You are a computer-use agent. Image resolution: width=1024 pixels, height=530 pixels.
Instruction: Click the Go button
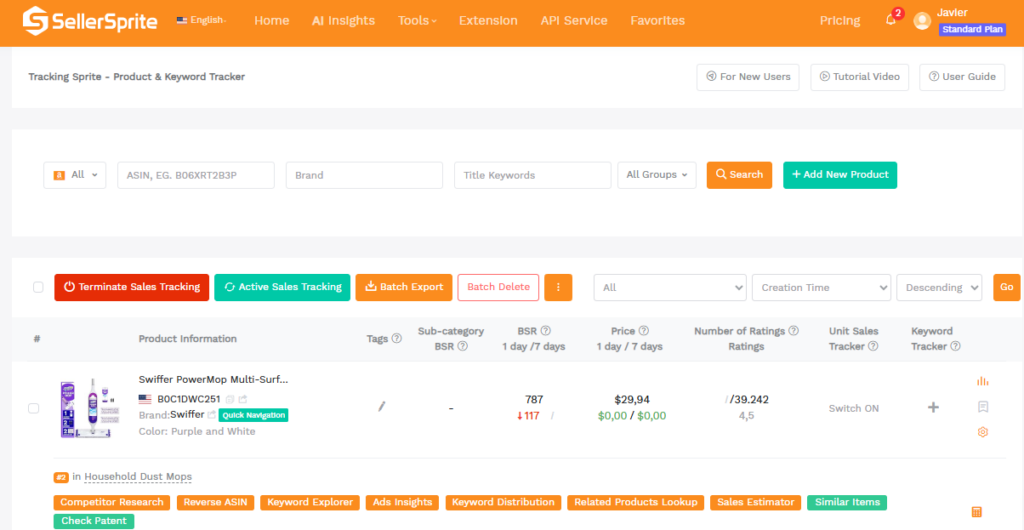click(x=1006, y=287)
